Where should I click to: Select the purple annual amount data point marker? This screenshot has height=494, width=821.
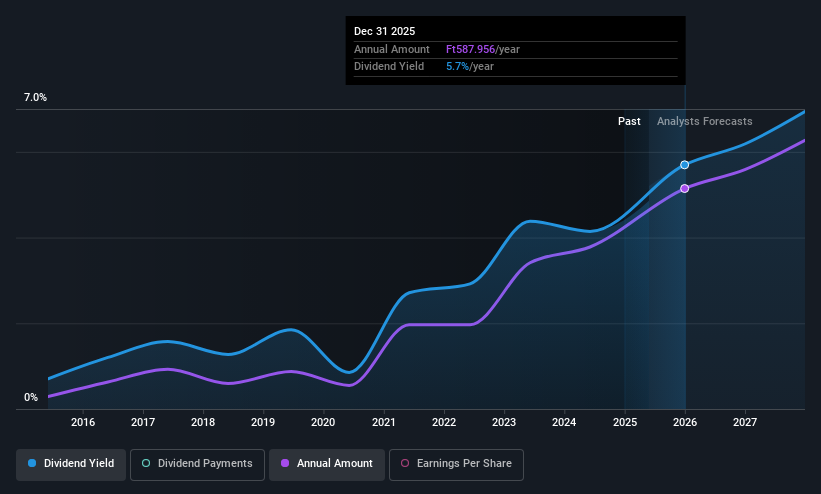click(x=684, y=189)
